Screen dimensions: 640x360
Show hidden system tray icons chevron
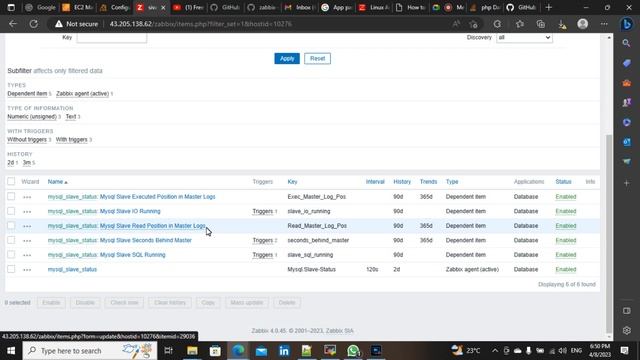click(x=495, y=351)
